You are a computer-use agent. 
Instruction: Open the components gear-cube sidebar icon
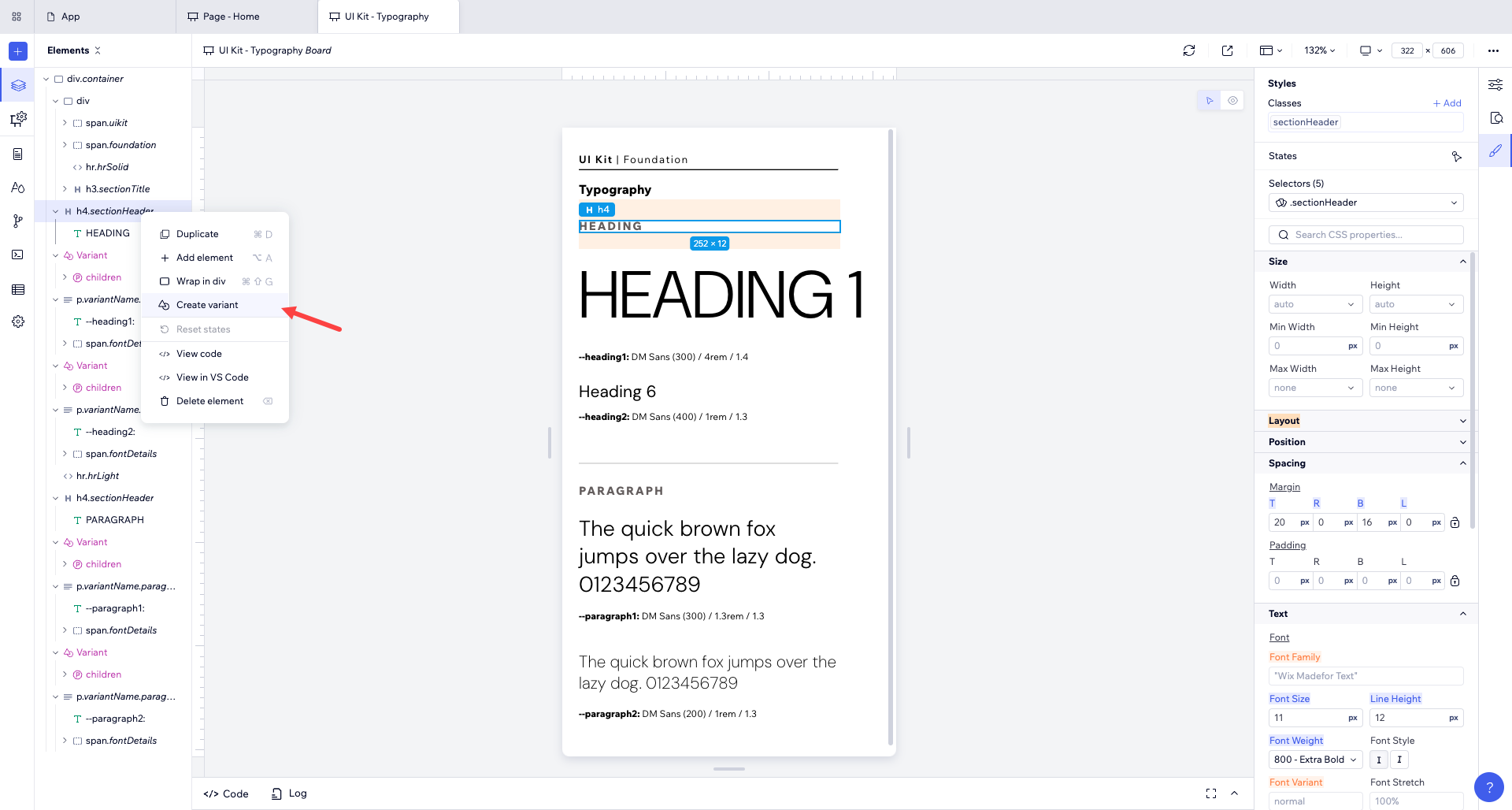pyautogui.click(x=18, y=119)
